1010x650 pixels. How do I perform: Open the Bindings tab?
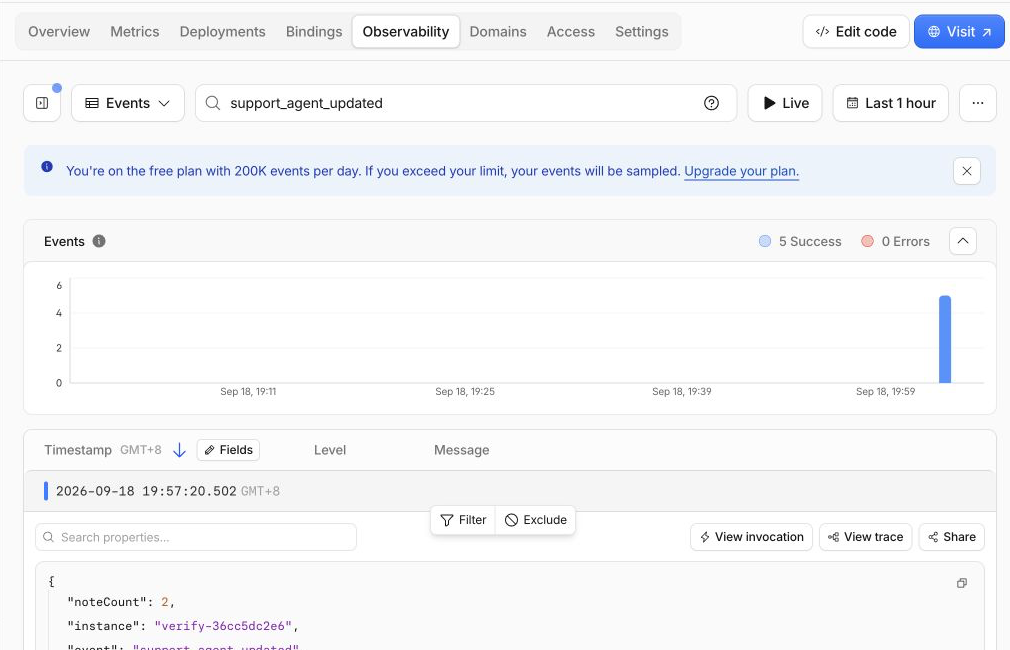click(314, 32)
